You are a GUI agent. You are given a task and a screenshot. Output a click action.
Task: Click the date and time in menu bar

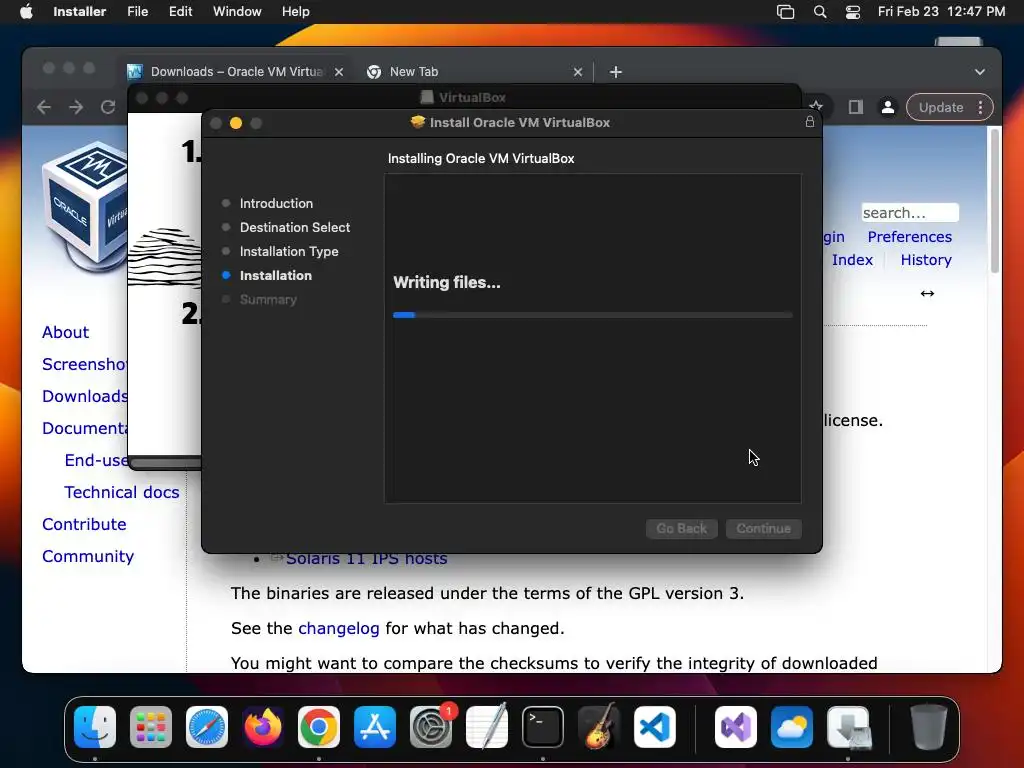click(x=941, y=11)
